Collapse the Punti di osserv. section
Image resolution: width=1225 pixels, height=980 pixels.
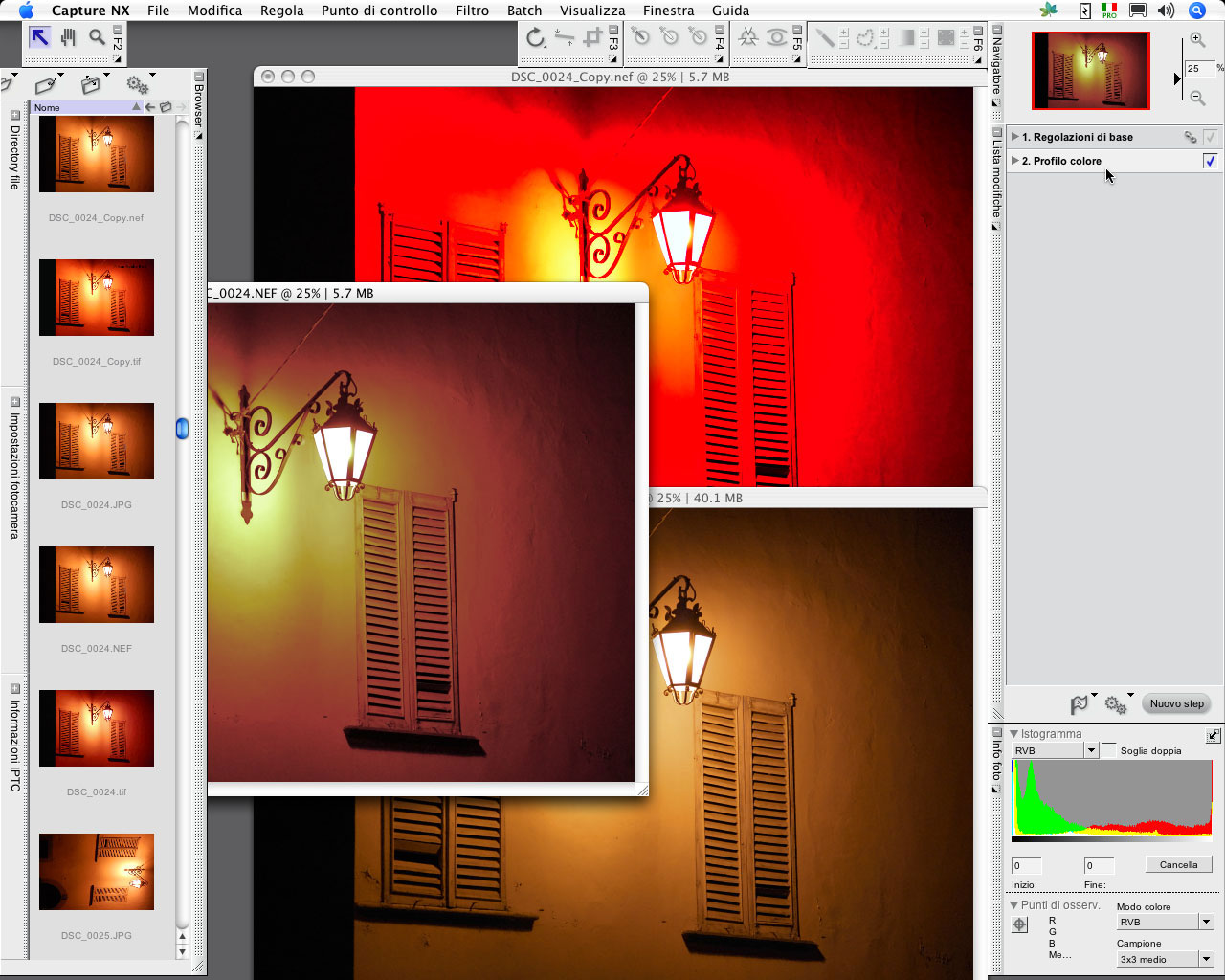(x=1014, y=904)
